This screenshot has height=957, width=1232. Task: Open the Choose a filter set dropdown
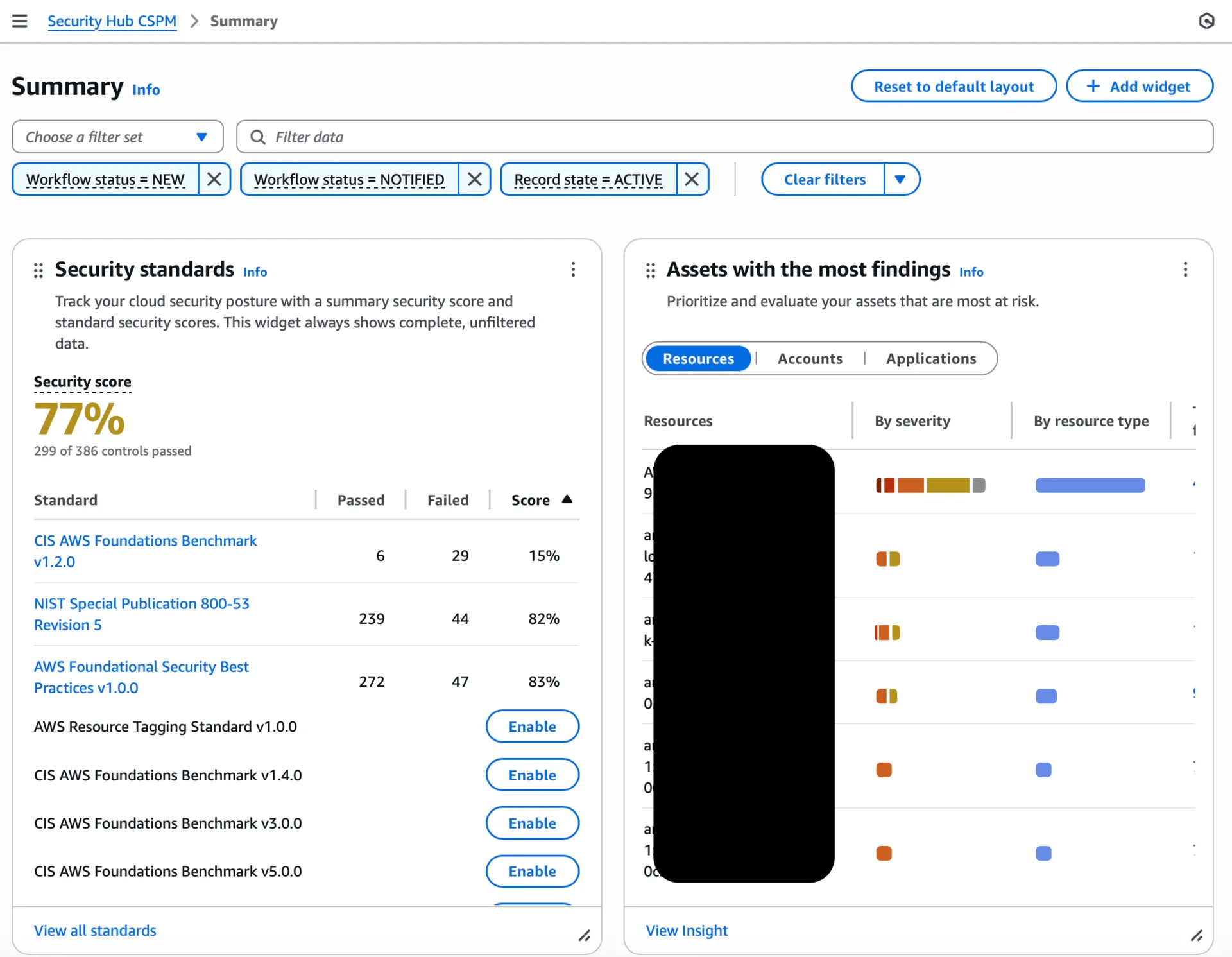pos(117,137)
